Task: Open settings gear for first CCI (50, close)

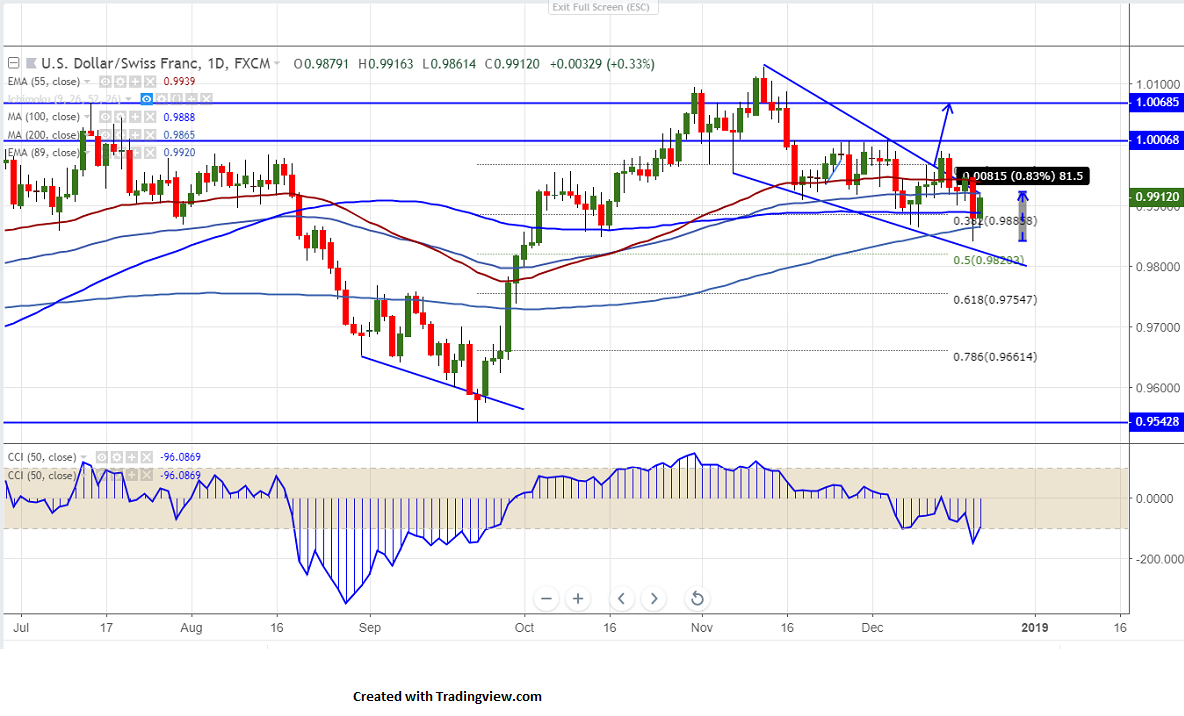Action: coord(117,457)
